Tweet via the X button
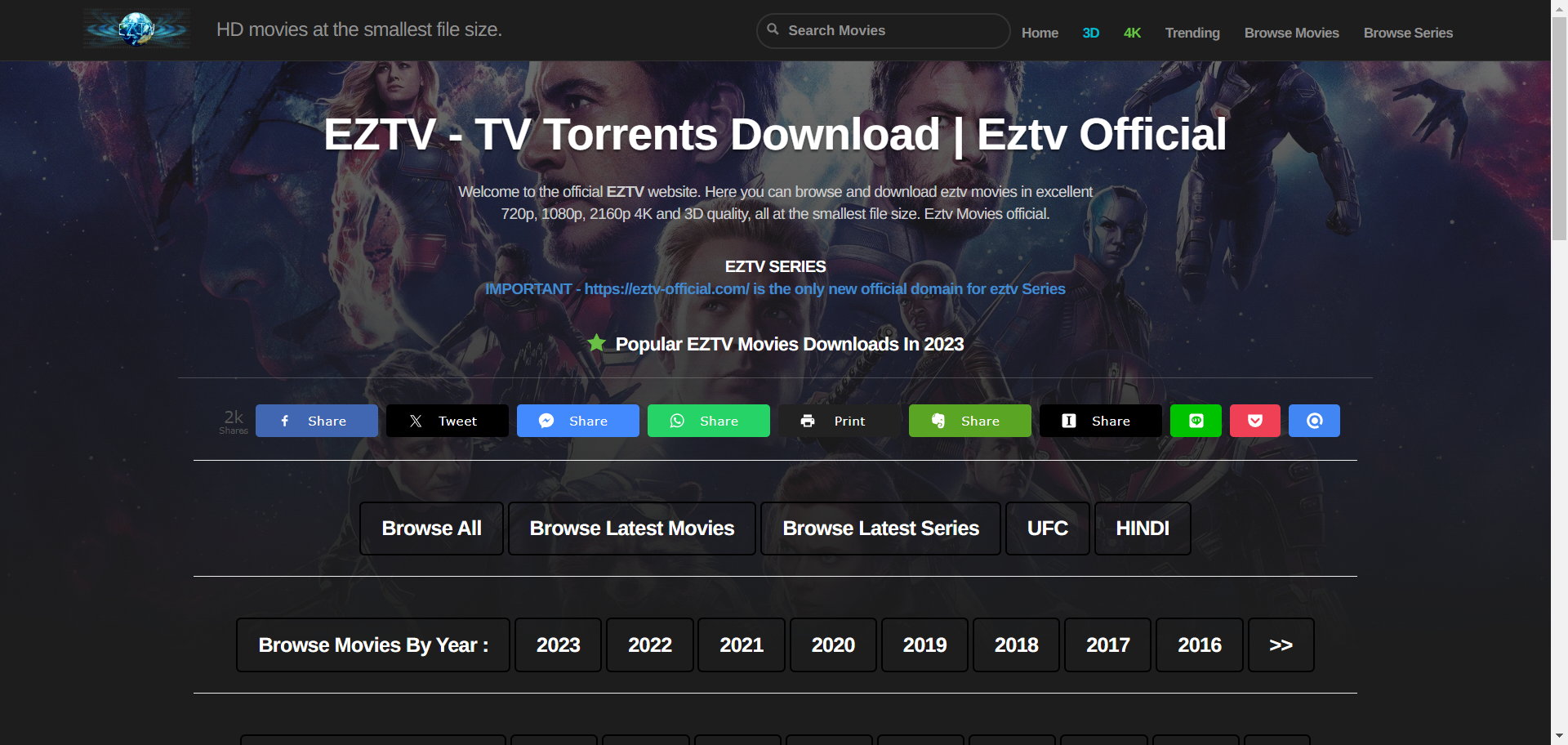Image resolution: width=1568 pixels, height=745 pixels. tap(448, 421)
